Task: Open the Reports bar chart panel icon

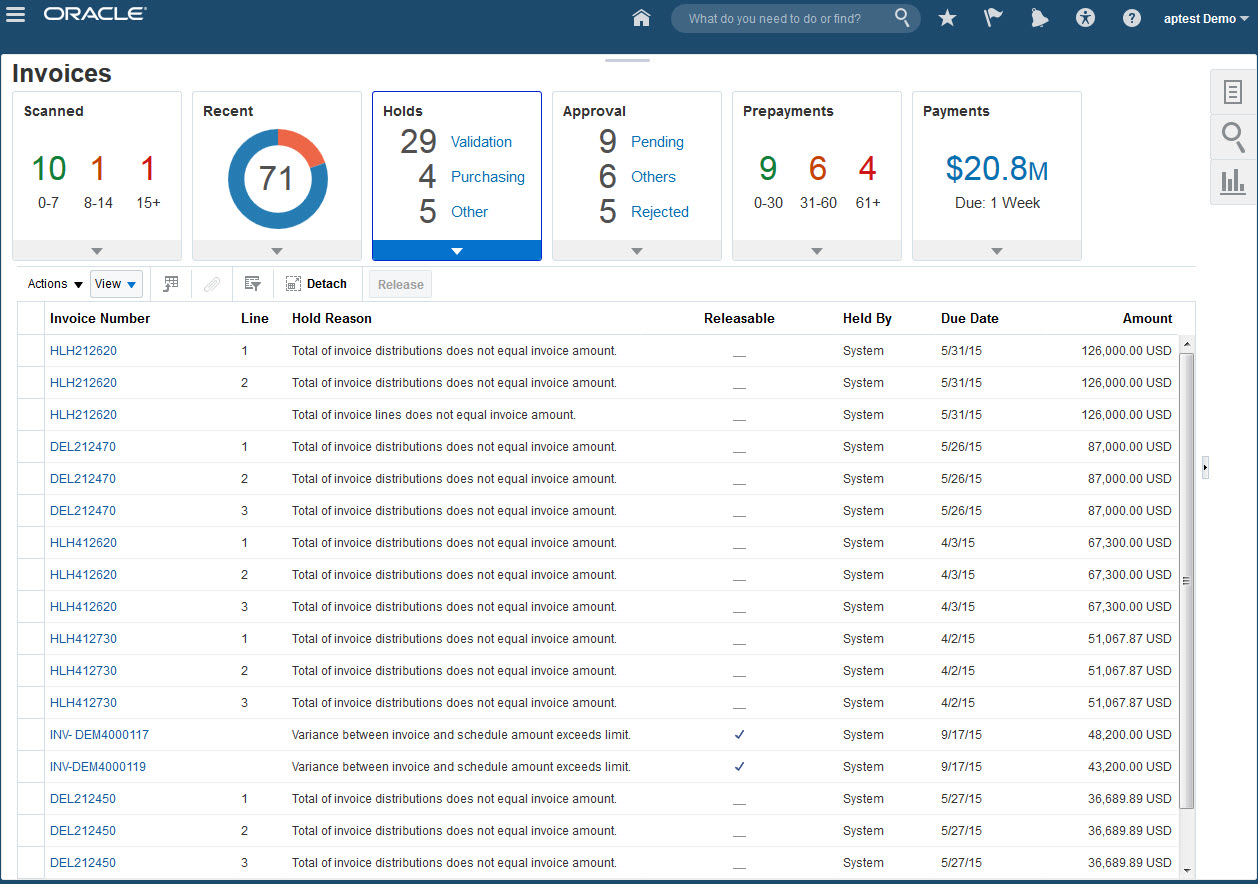Action: [1233, 181]
